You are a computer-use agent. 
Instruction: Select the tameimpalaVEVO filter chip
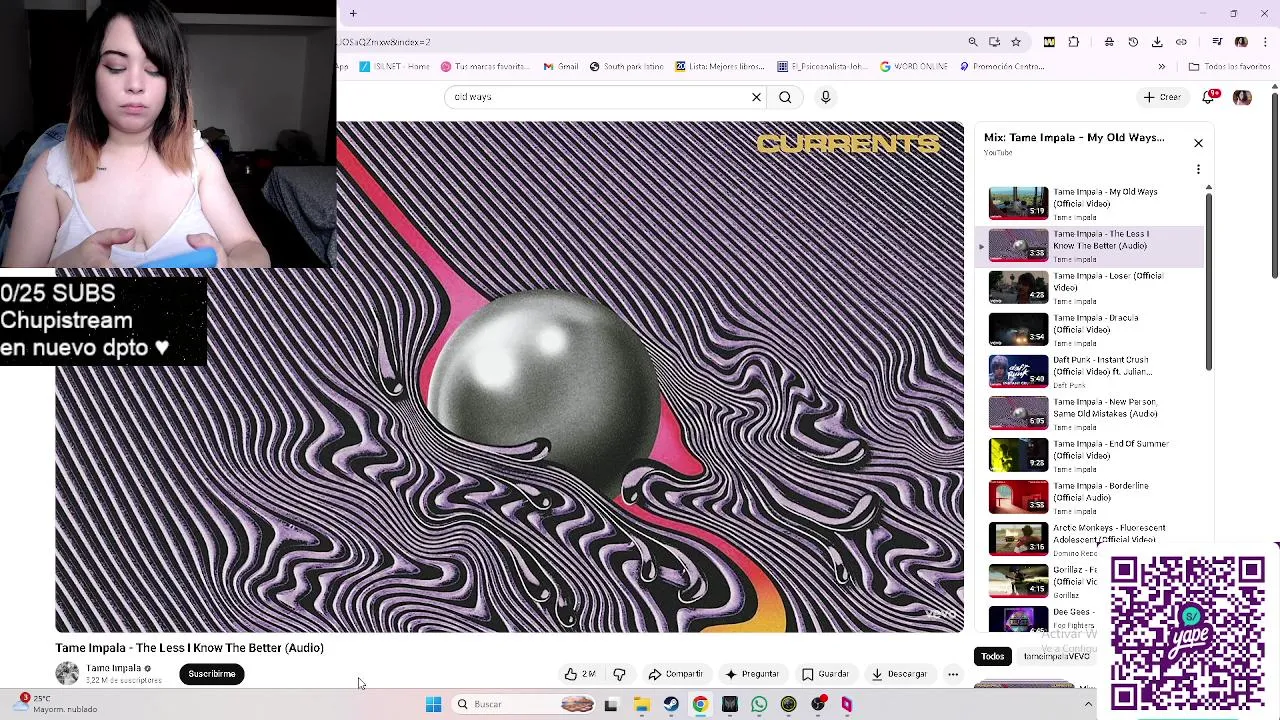pyautogui.click(x=1056, y=656)
